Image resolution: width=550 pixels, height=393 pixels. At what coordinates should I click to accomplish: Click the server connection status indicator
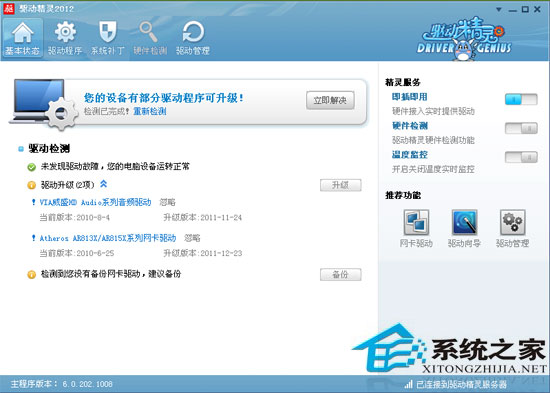[455, 384]
